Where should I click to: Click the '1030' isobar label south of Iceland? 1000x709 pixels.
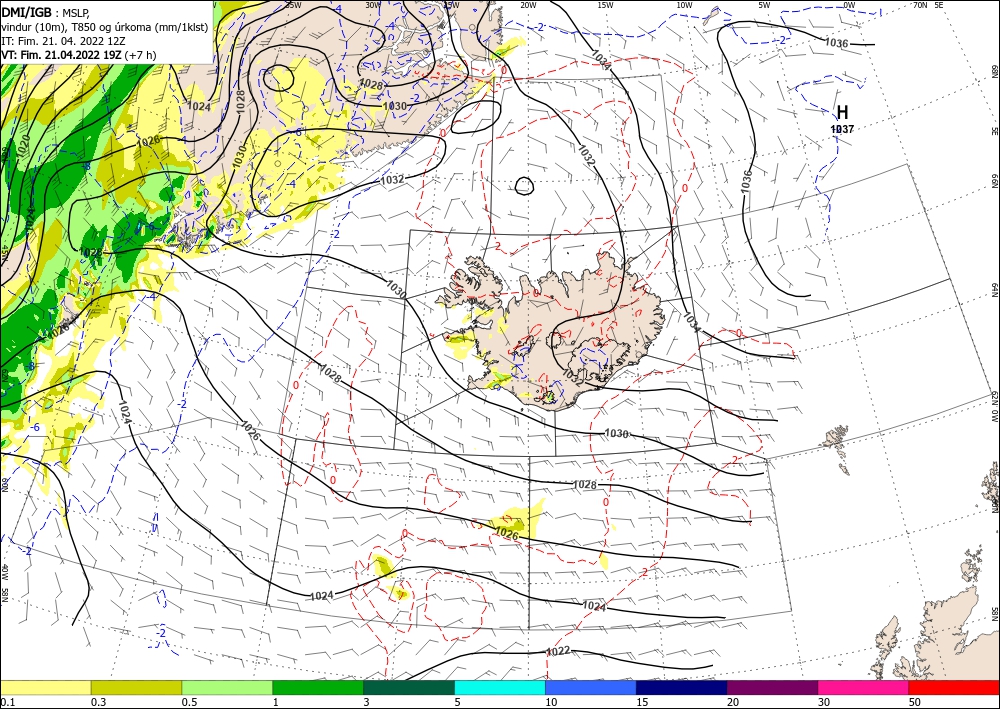[x=616, y=434]
